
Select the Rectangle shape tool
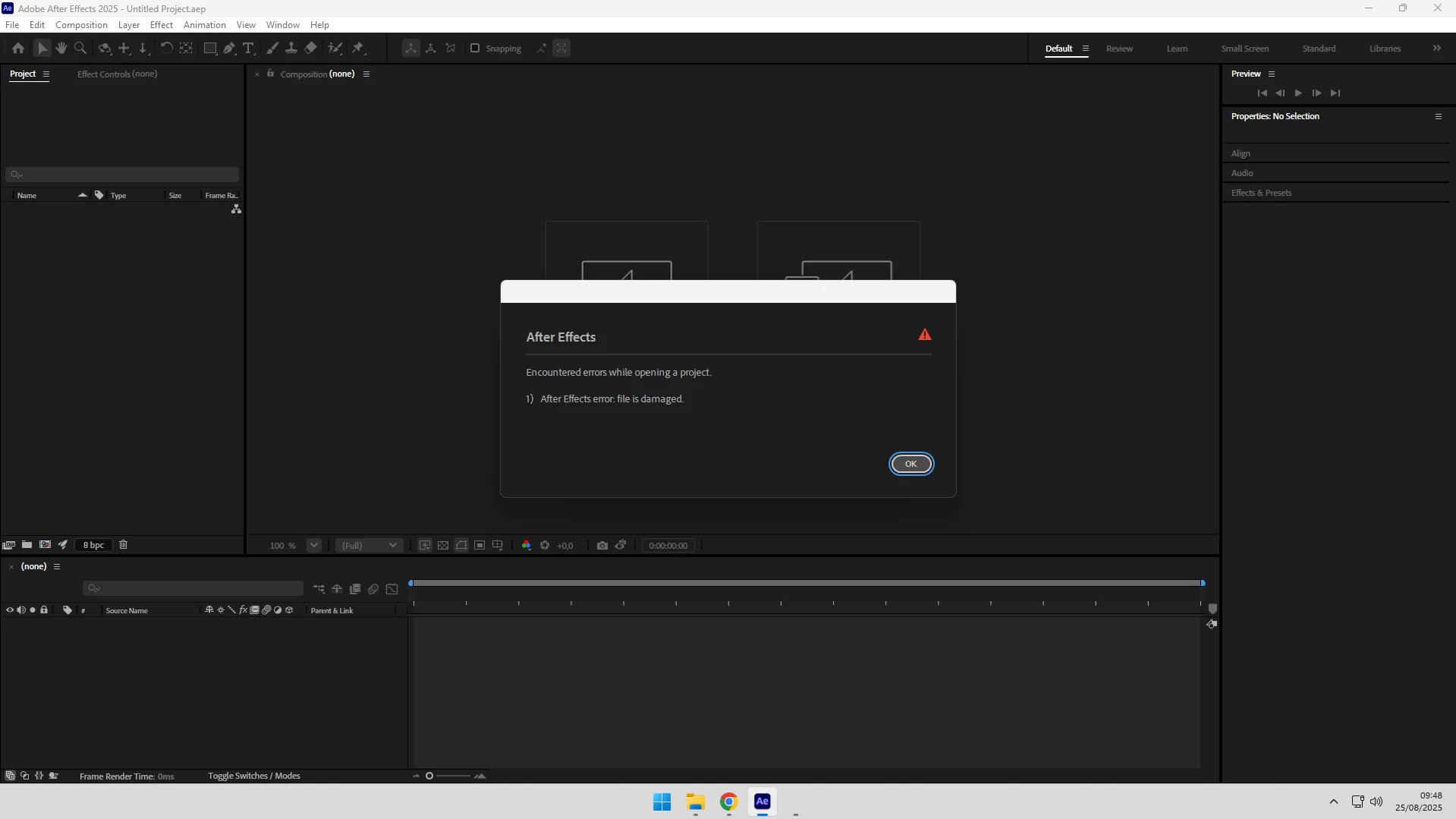pyautogui.click(x=210, y=48)
